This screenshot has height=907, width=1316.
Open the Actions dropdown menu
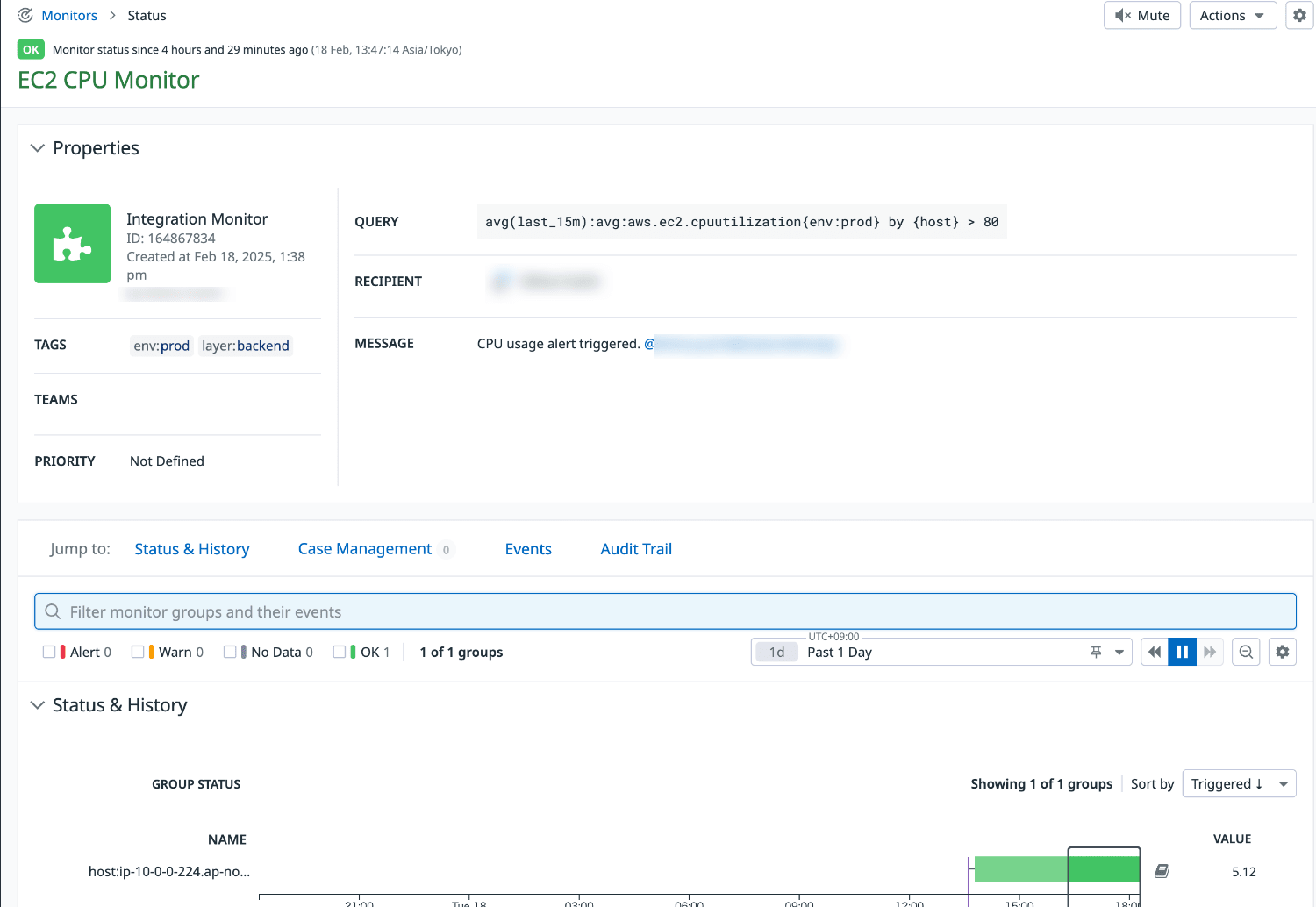coord(1233,16)
